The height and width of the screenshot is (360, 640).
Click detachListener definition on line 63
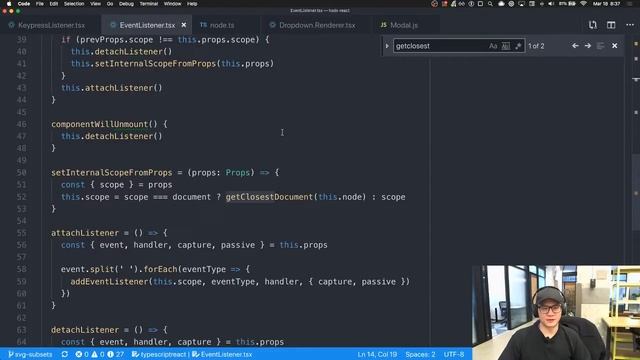tap(85, 330)
